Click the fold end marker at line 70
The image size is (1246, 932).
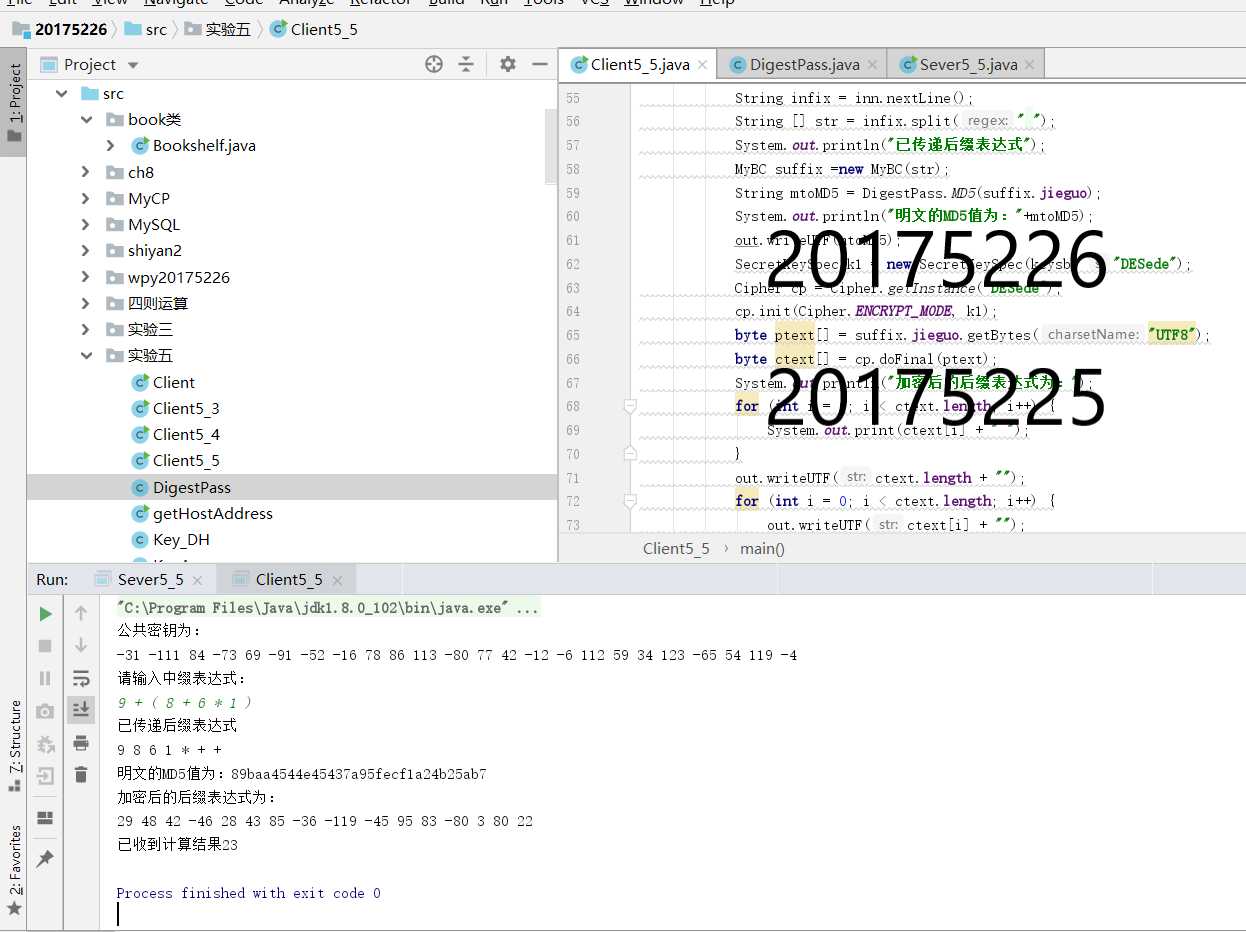[630, 453]
